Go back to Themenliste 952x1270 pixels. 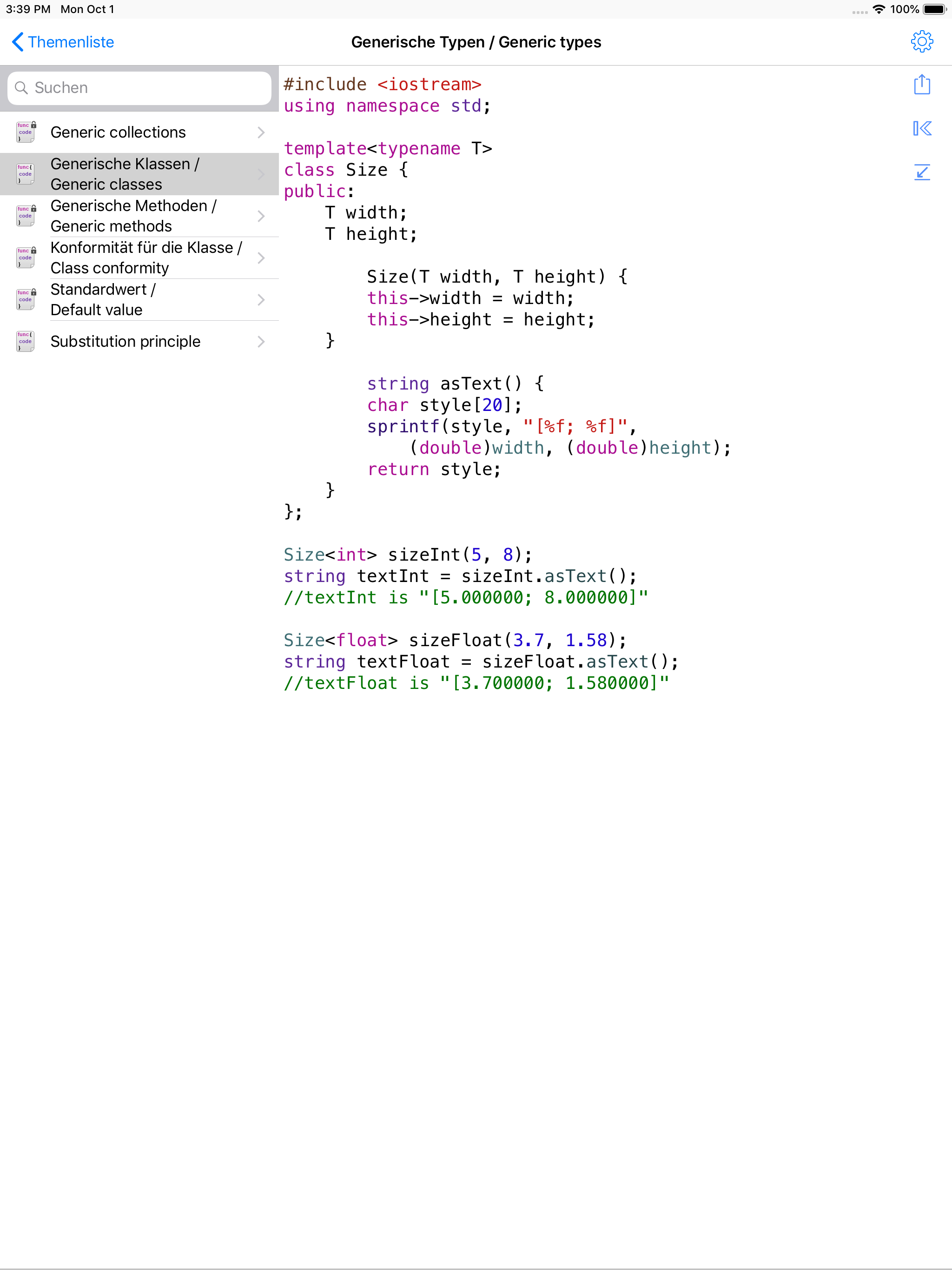[63, 42]
